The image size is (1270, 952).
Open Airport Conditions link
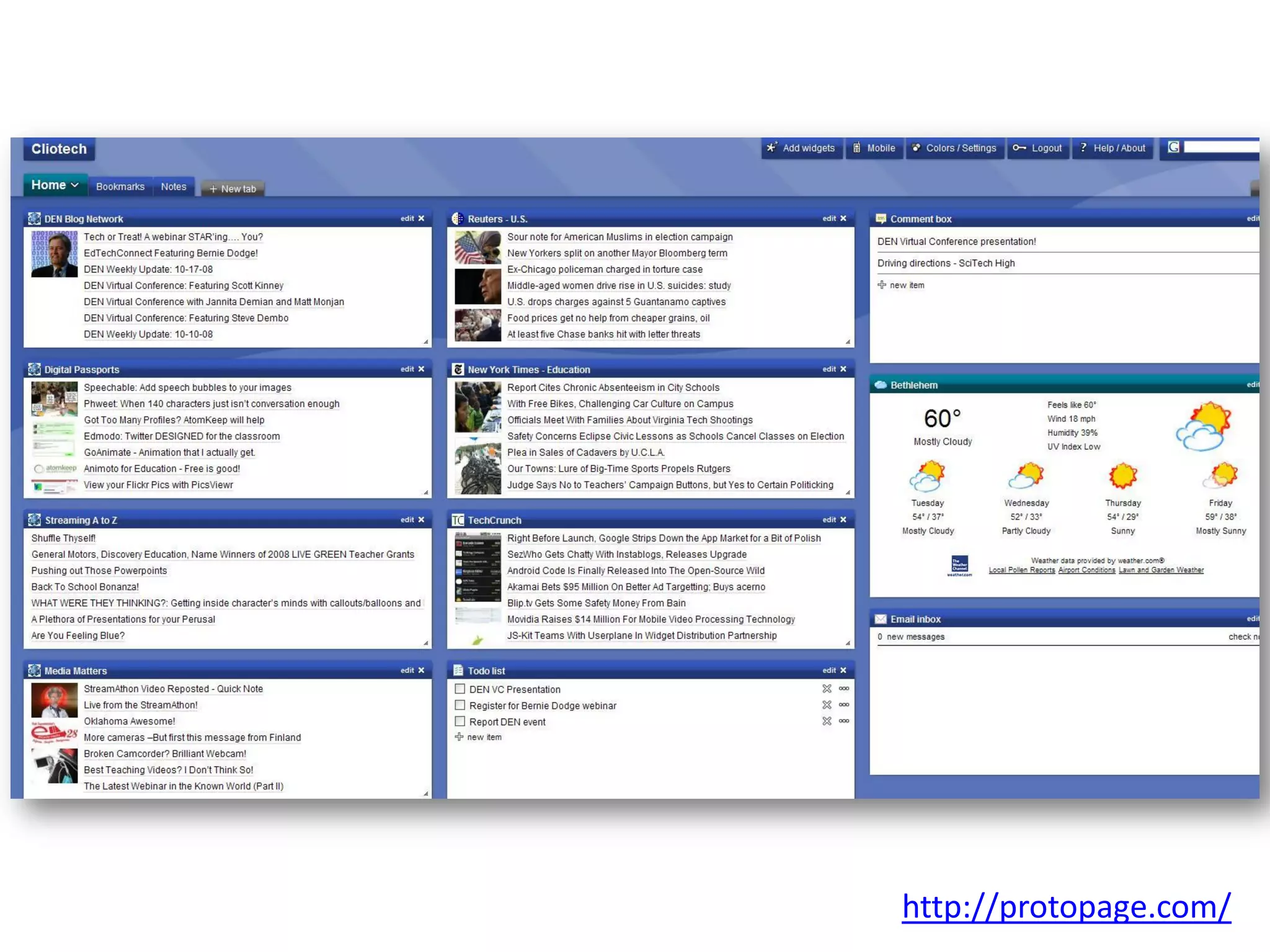click(x=1086, y=570)
